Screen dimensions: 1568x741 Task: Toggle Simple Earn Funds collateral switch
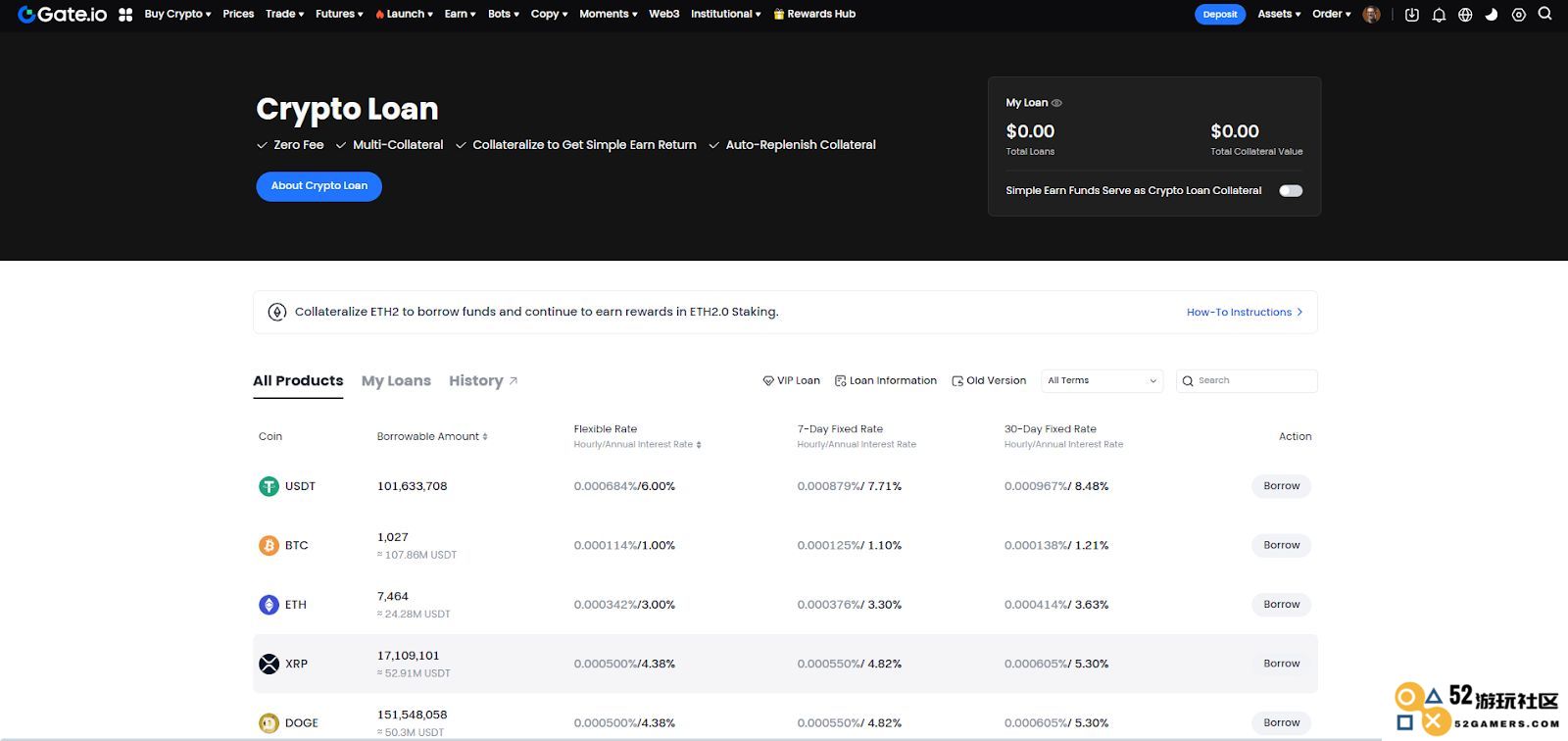pyautogui.click(x=1291, y=191)
